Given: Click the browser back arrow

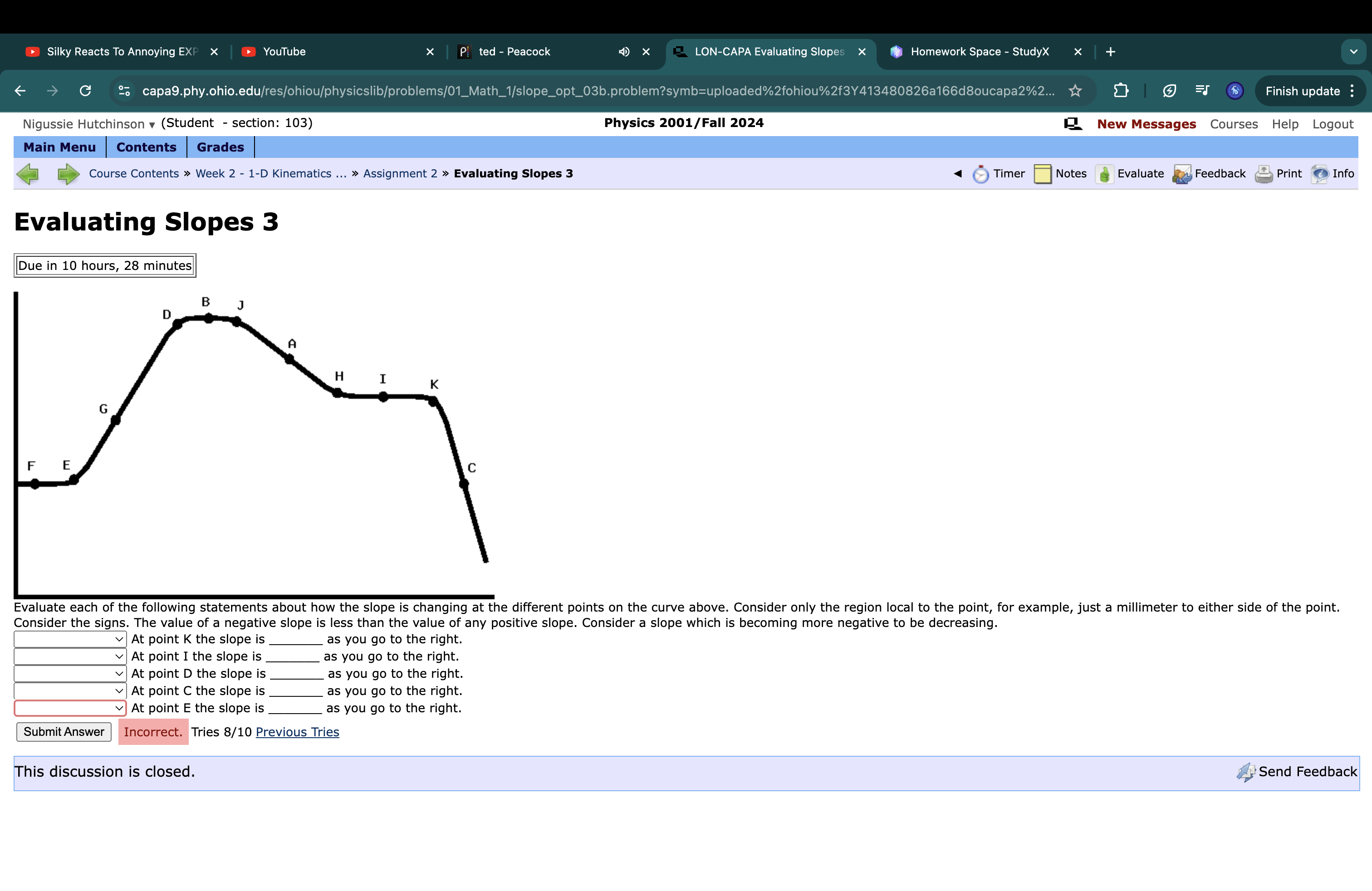Looking at the screenshot, I should coord(20,91).
